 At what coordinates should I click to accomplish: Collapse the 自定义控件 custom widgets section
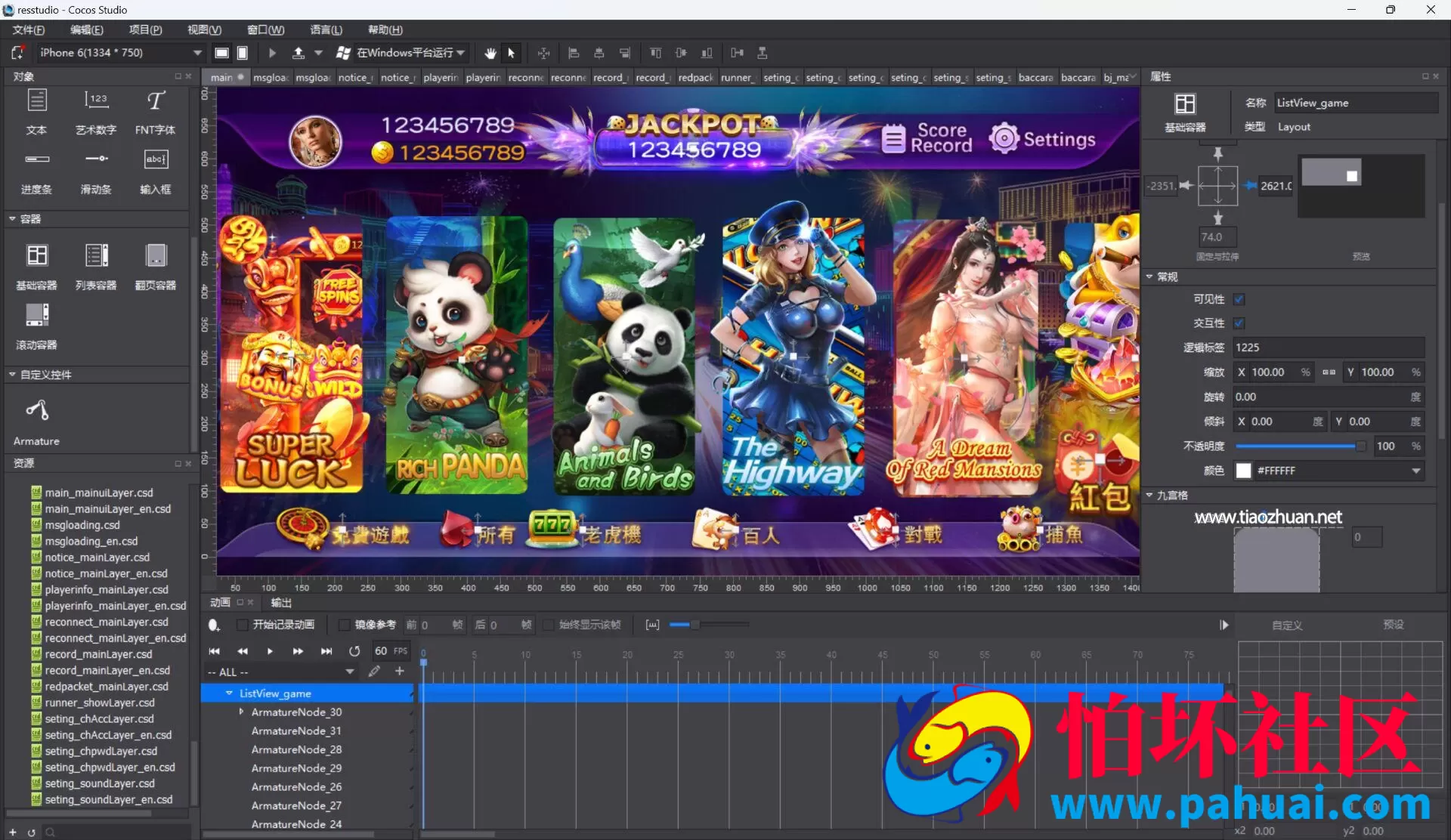point(12,375)
